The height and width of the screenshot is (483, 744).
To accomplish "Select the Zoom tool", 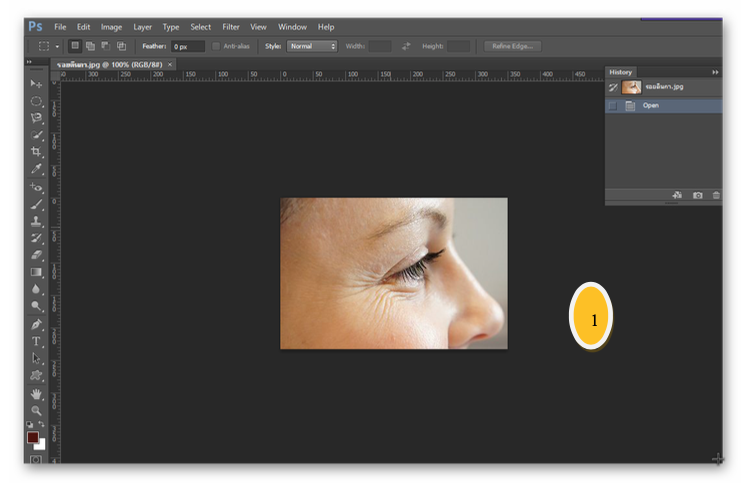I will coord(37,410).
